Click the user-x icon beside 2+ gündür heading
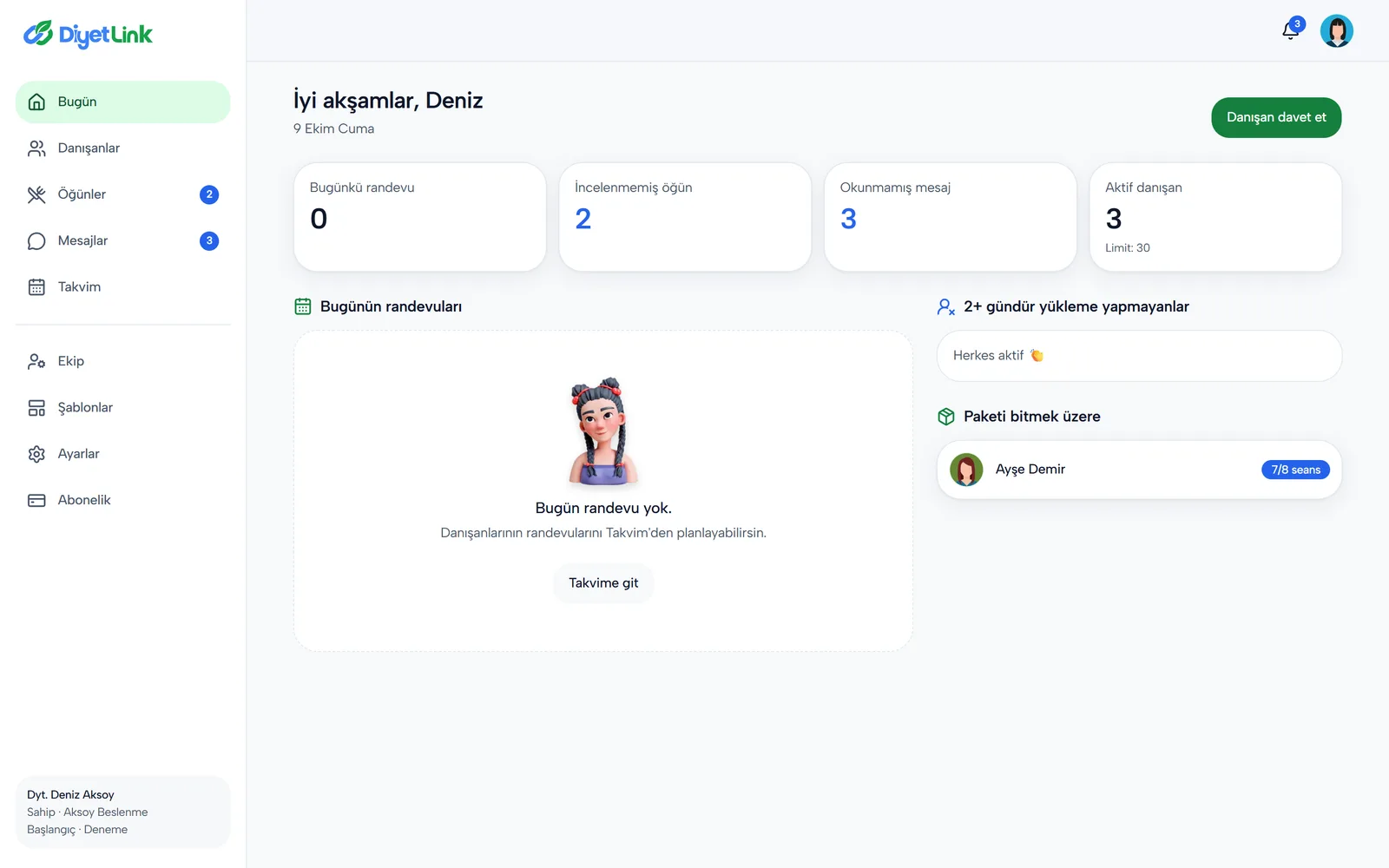The height and width of the screenshot is (868, 1389). [946, 306]
